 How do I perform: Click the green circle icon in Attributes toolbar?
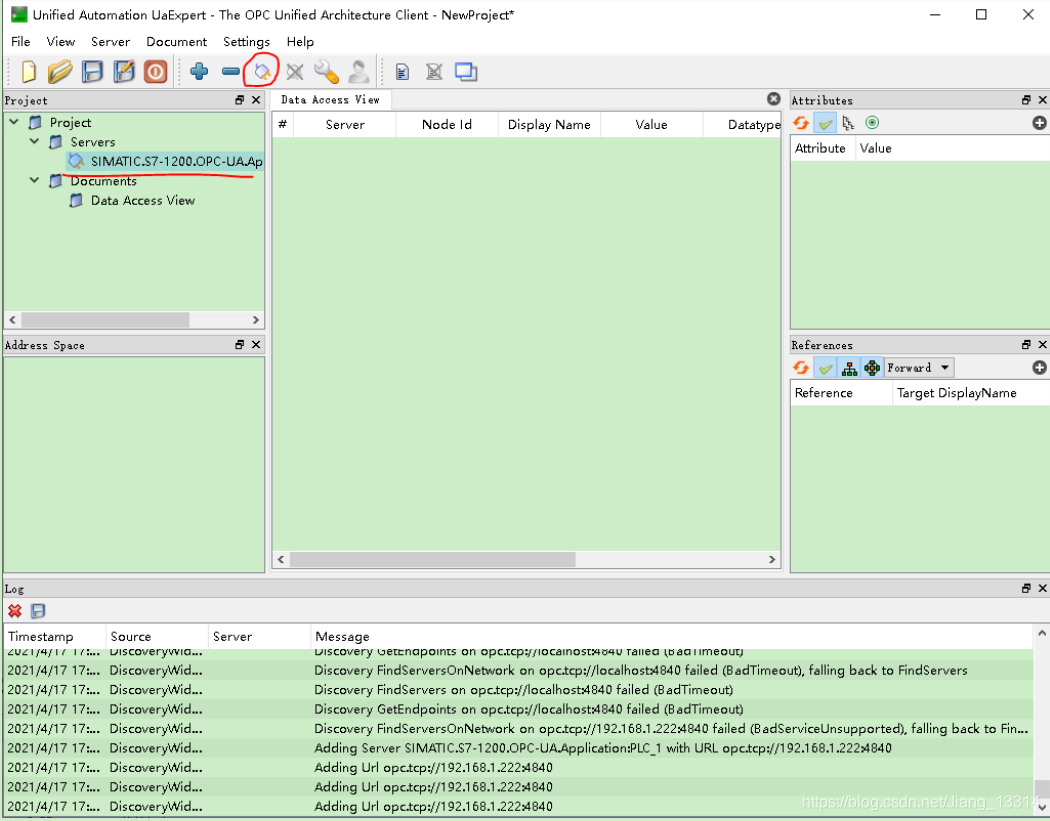pos(872,123)
